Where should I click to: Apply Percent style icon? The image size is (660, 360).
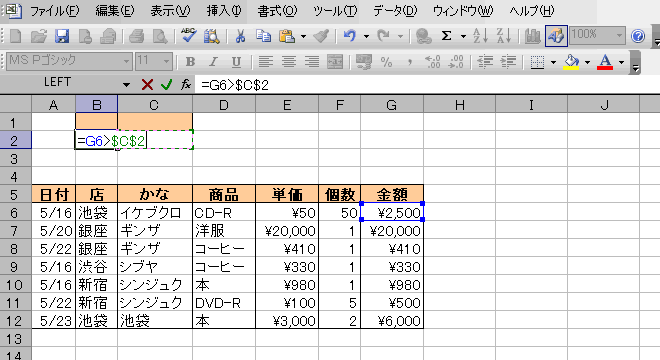[x=386, y=62]
